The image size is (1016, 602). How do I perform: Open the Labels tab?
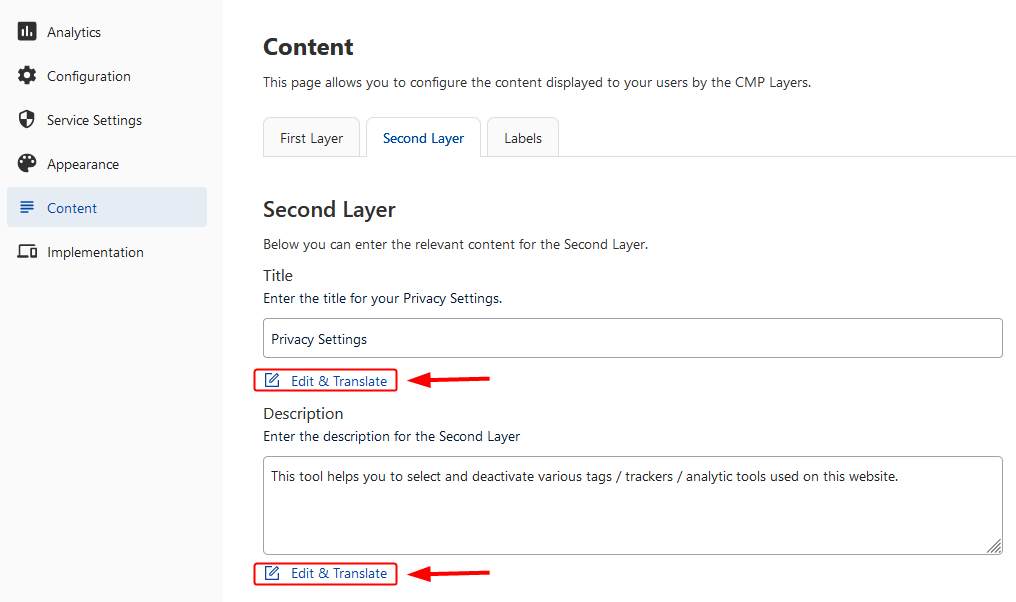click(522, 137)
